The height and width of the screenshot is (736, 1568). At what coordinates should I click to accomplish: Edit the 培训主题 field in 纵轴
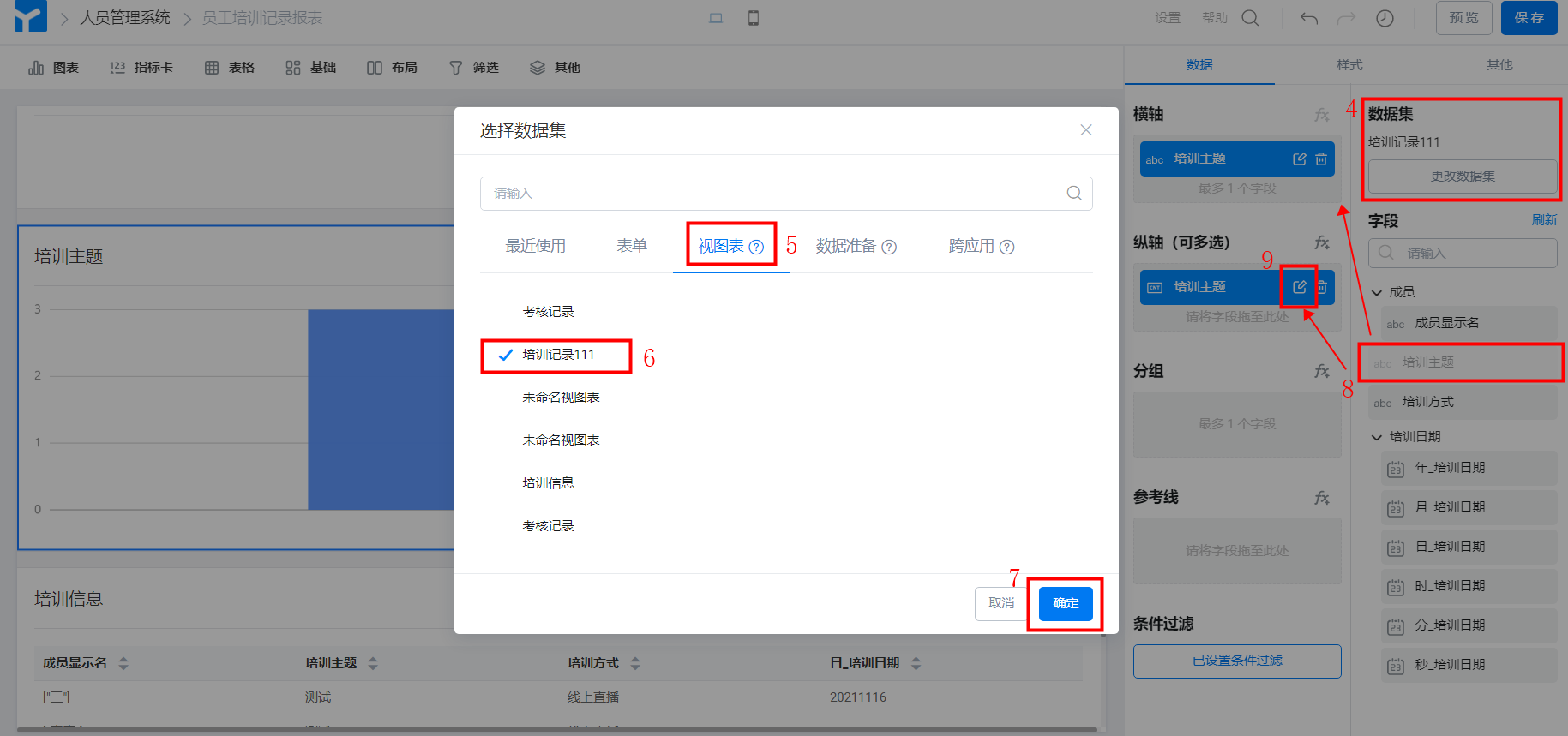click(x=1300, y=287)
